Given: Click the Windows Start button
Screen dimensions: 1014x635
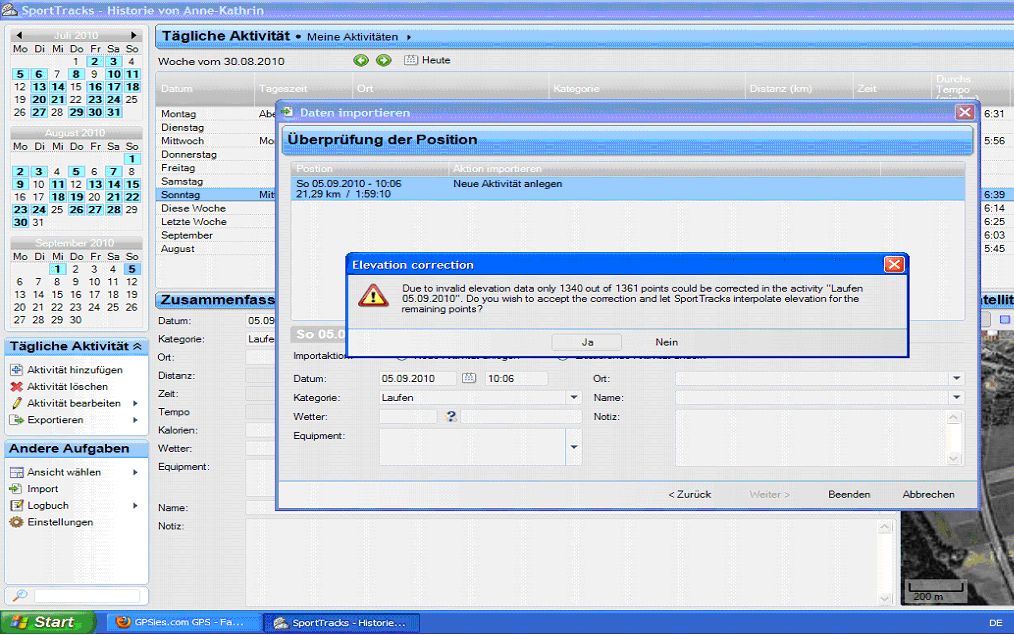Looking at the screenshot, I should (x=47, y=622).
